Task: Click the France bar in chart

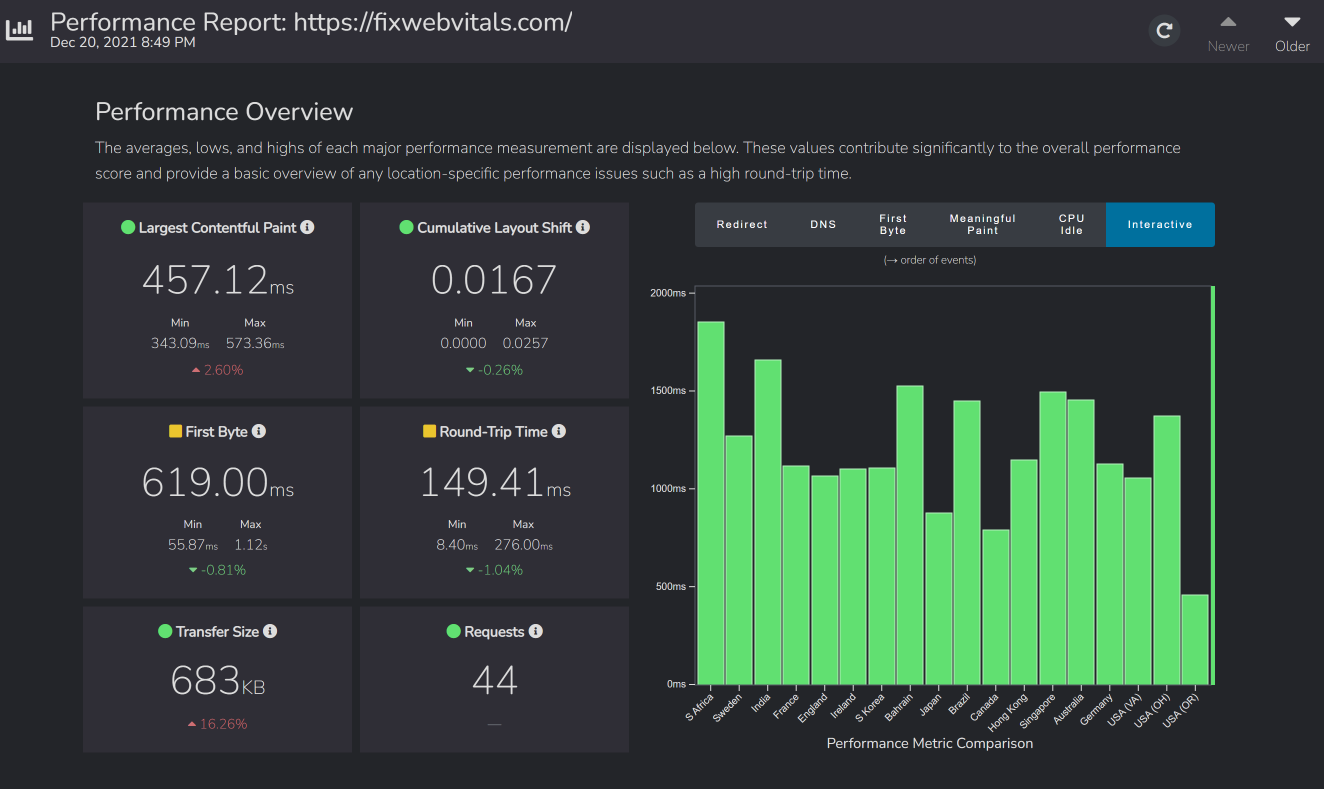Action: [796, 575]
